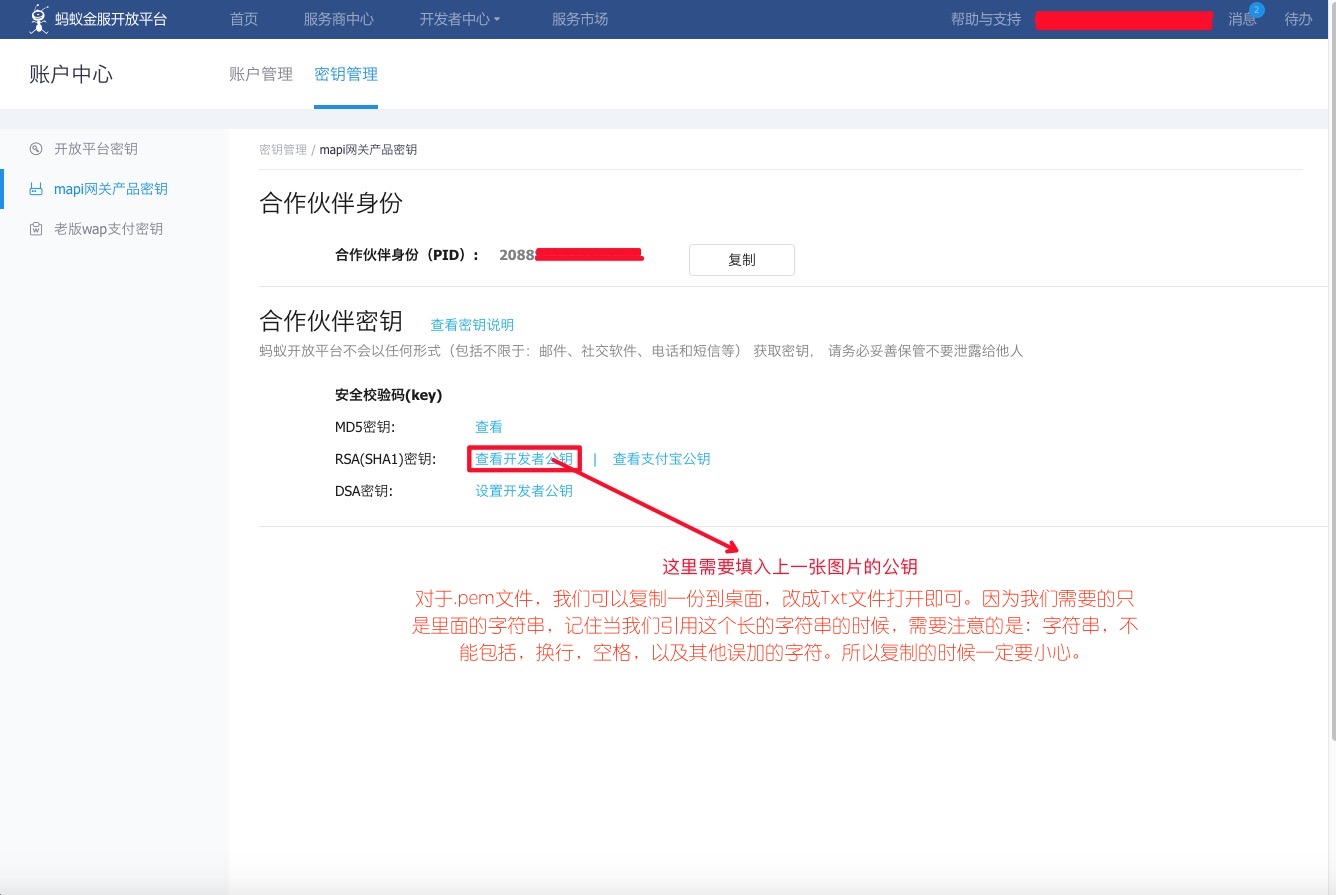This screenshot has height=895, width=1336.
Task: Click the 复制 button to copy the PID
Action: coord(742,260)
